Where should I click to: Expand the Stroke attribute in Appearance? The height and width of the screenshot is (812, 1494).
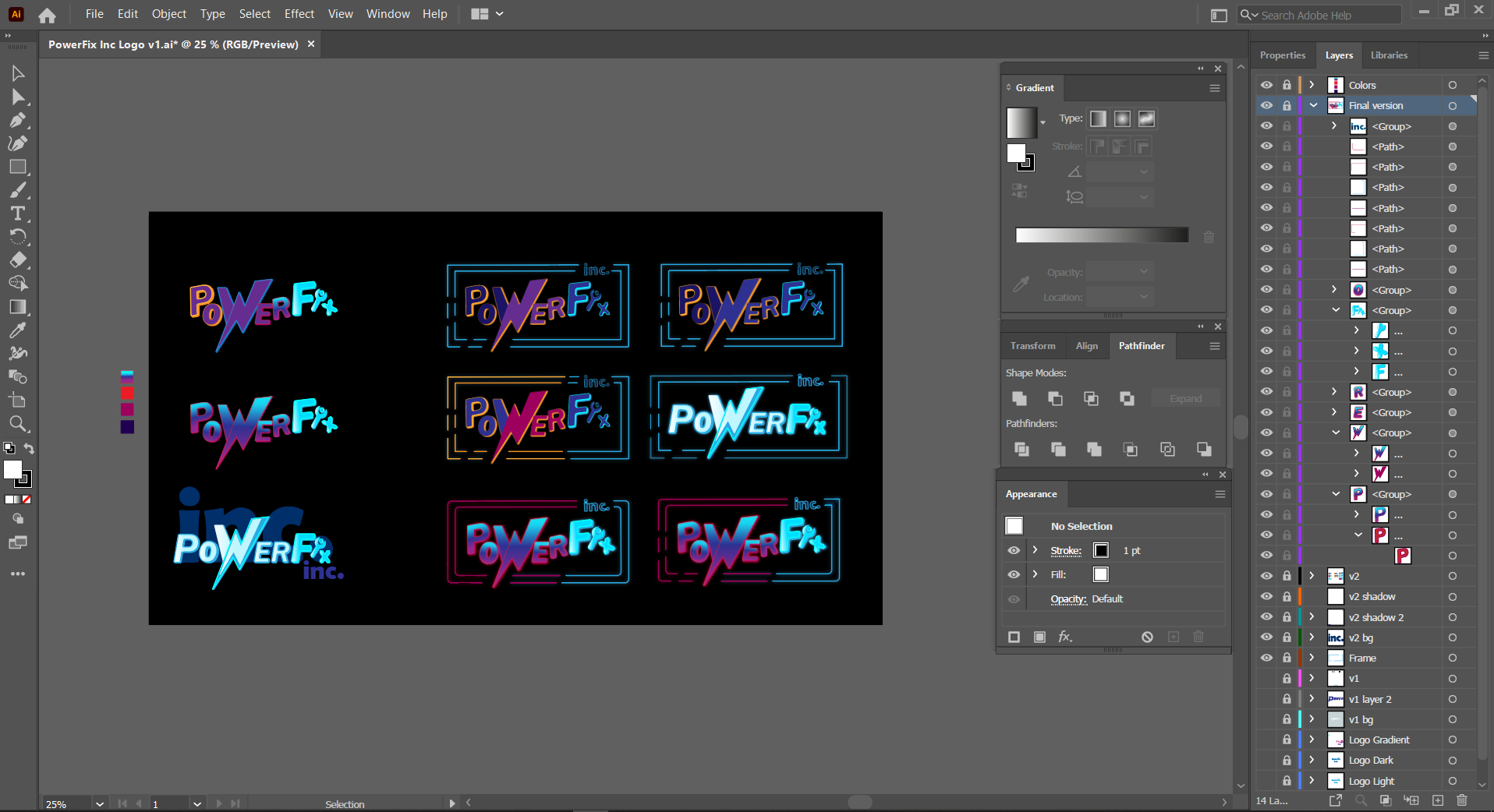coord(1035,550)
